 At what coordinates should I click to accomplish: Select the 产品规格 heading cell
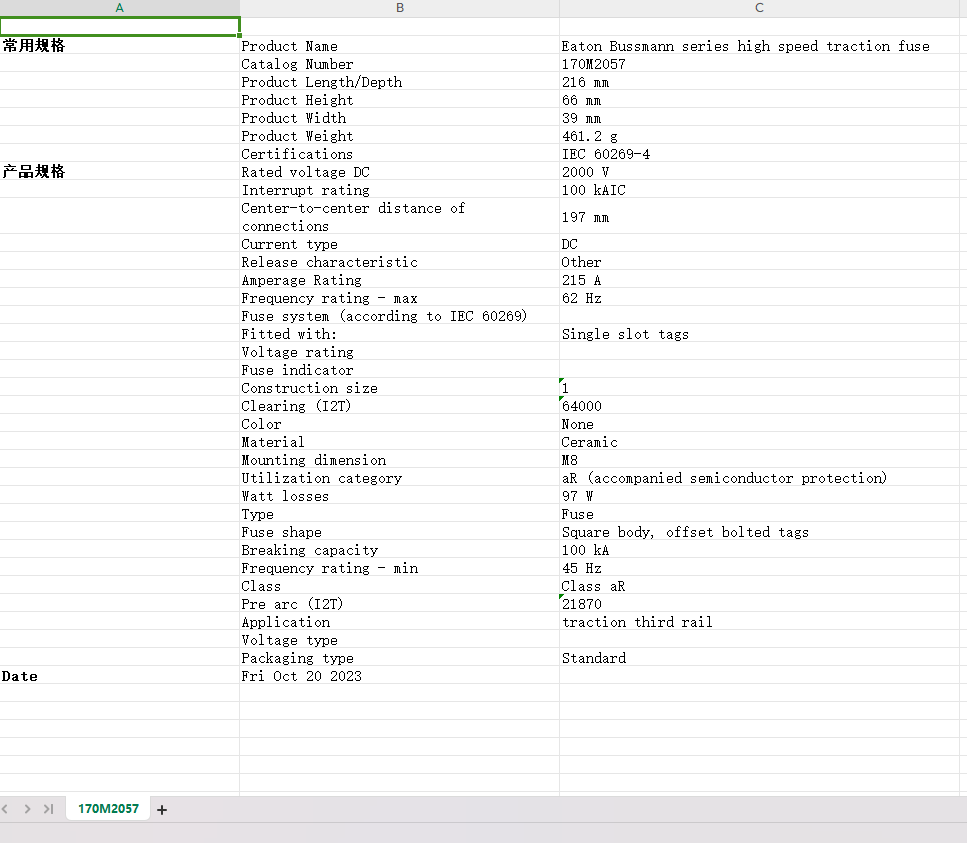120,171
